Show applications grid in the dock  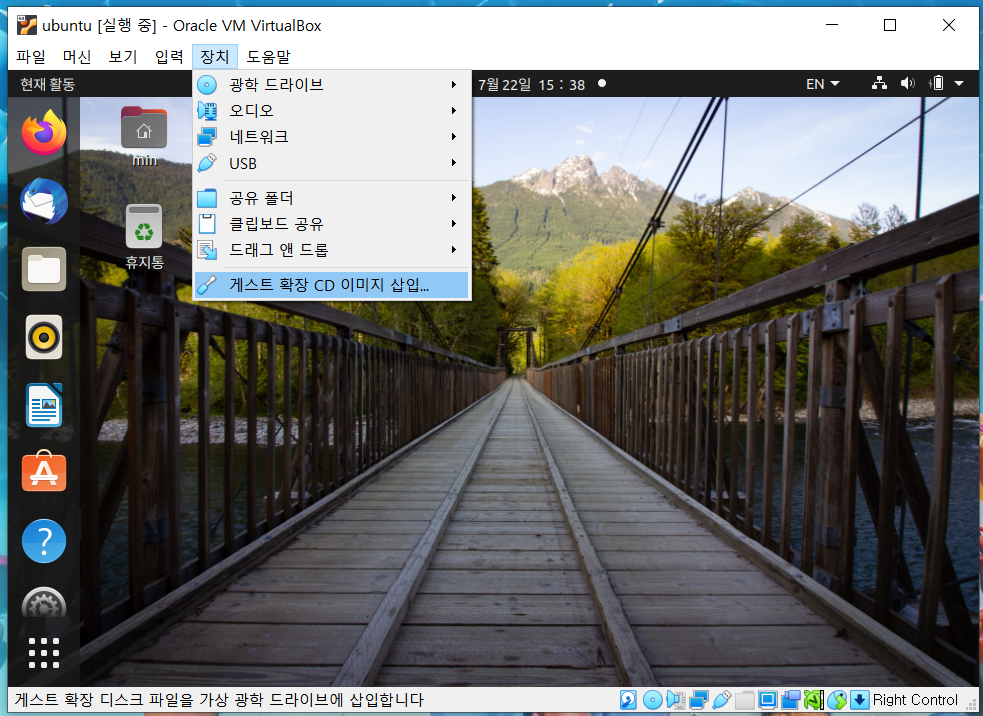44,653
